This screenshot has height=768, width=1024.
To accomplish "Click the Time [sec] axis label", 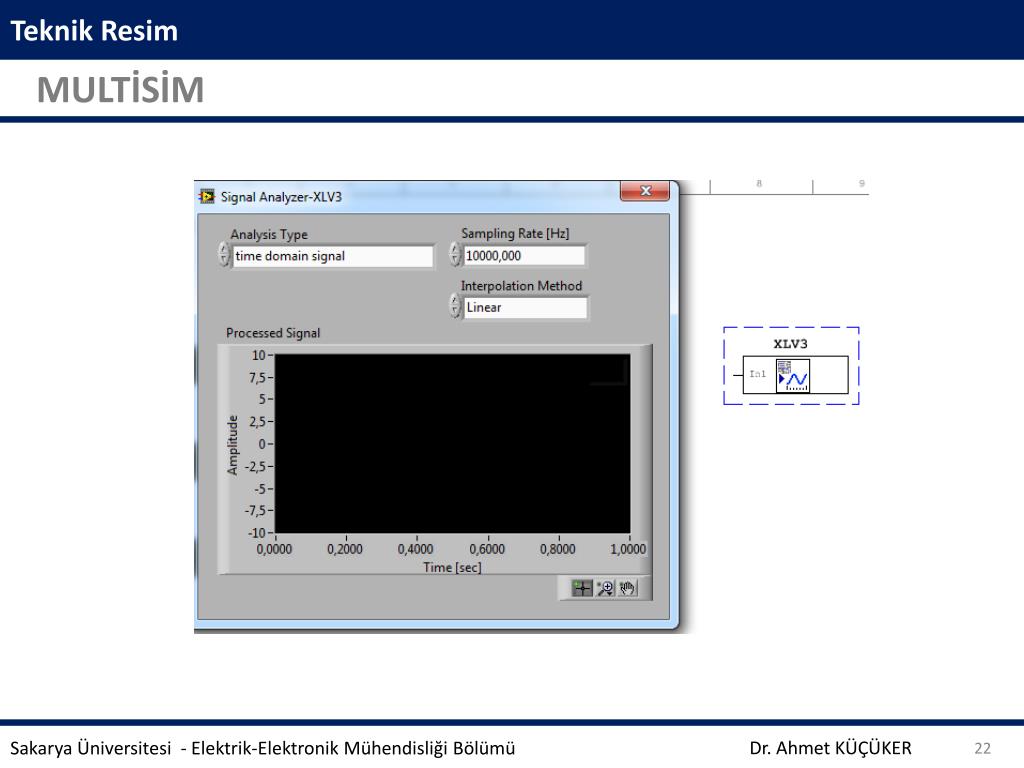I will [x=452, y=567].
